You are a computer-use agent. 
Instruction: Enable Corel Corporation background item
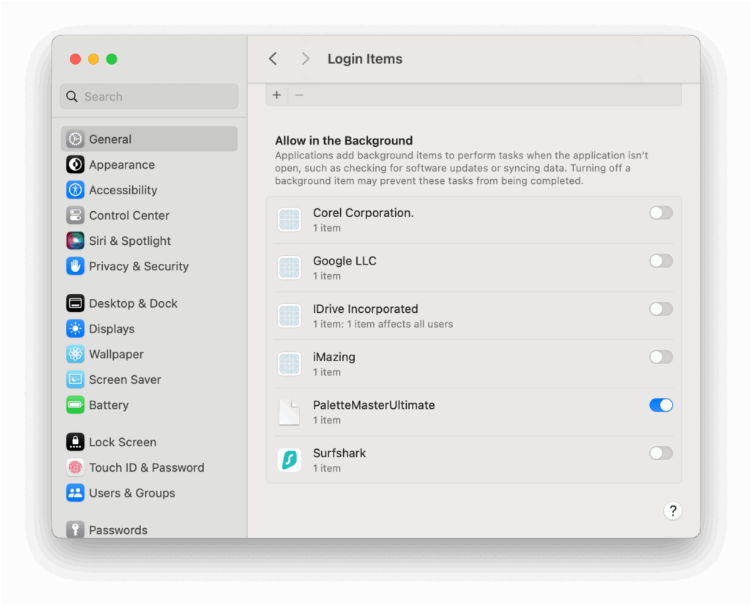pos(661,213)
